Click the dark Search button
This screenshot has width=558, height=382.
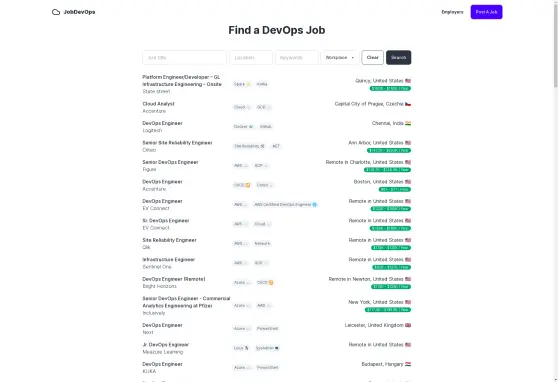point(398,58)
